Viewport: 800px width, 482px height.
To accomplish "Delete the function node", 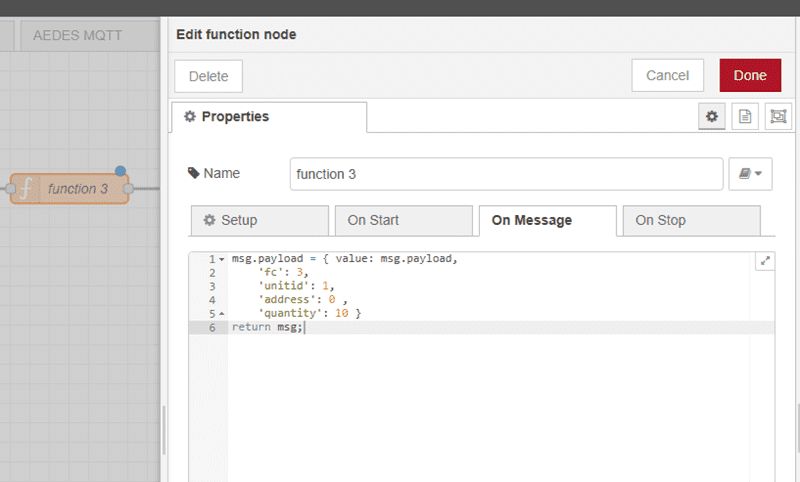I will click(208, 76).
